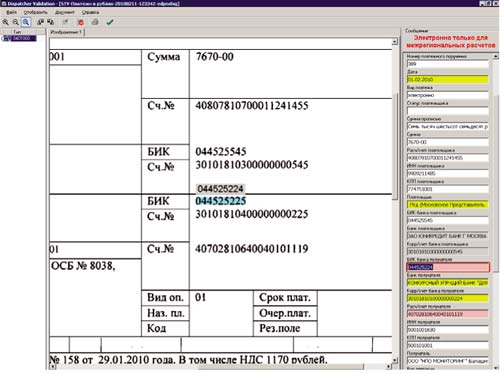Click the zoom in magnifier icon
The height and width of the screenshot is (374, 500).
pos(5,22)
